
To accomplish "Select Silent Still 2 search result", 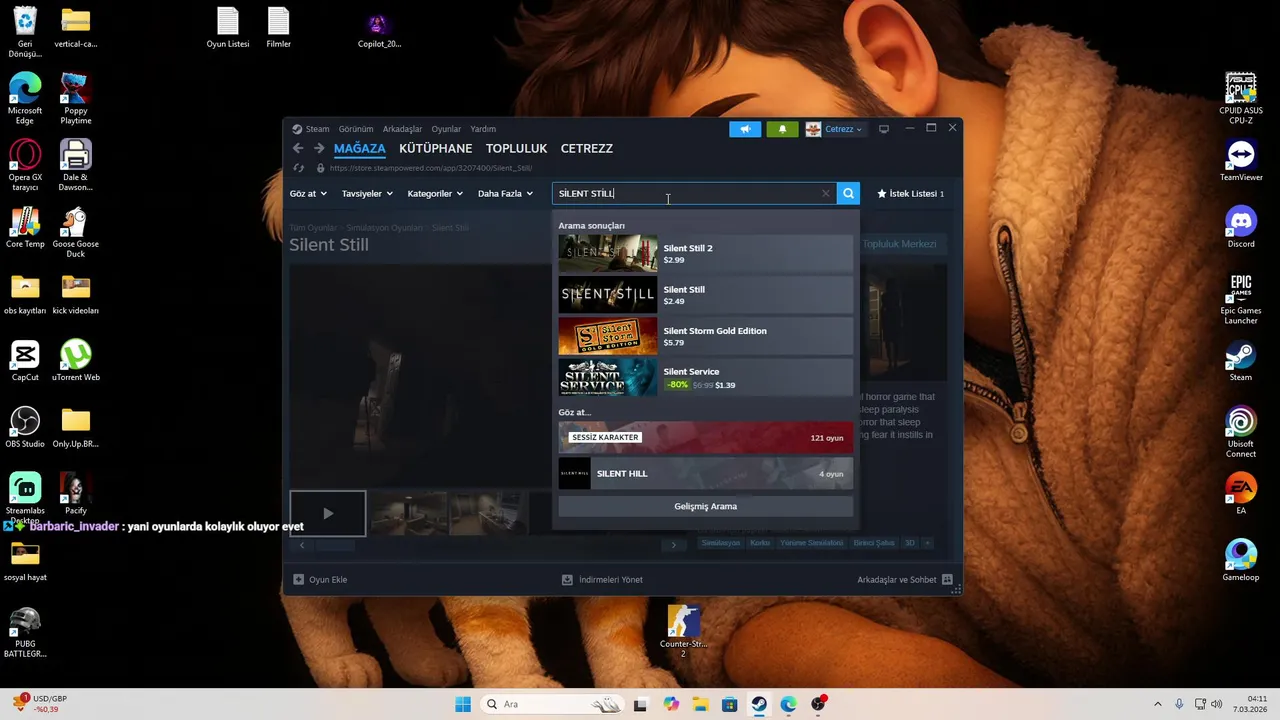I will [x=705, y=253].
